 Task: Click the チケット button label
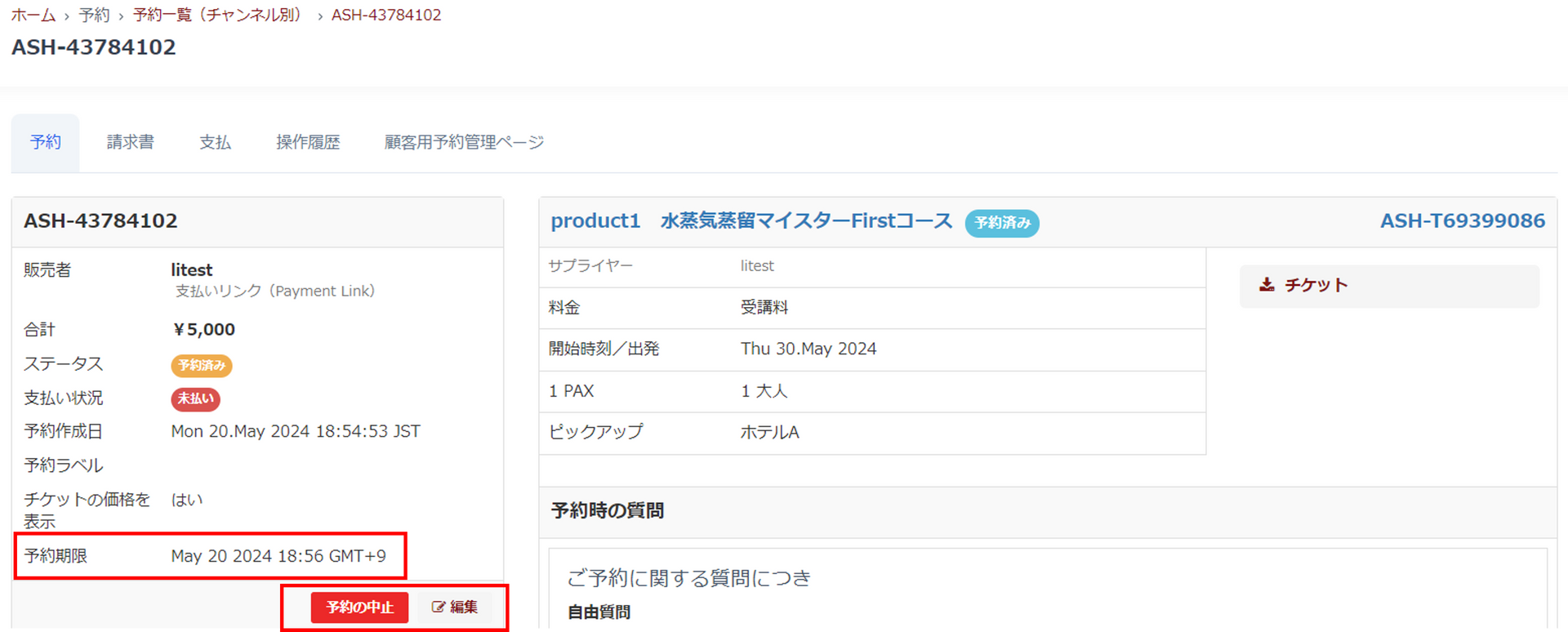[1316, 285]
